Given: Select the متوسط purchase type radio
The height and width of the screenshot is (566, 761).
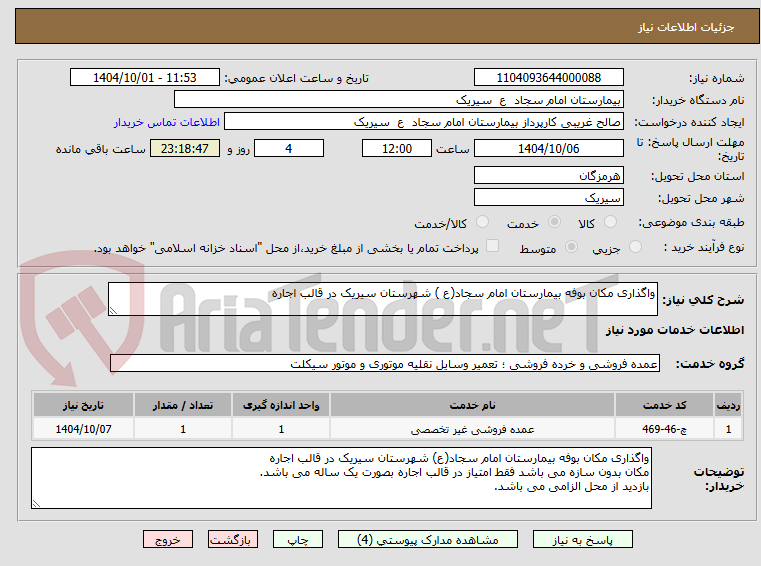Looking at the screenshot, I should [572, 247].
